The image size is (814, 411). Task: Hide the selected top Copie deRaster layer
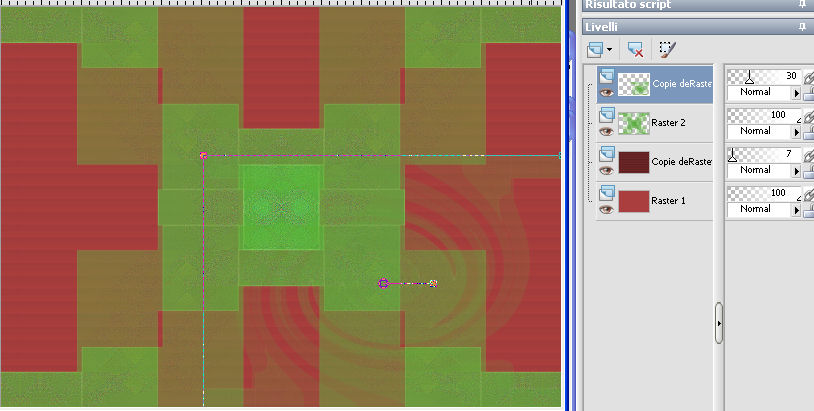tap(606, 93)
